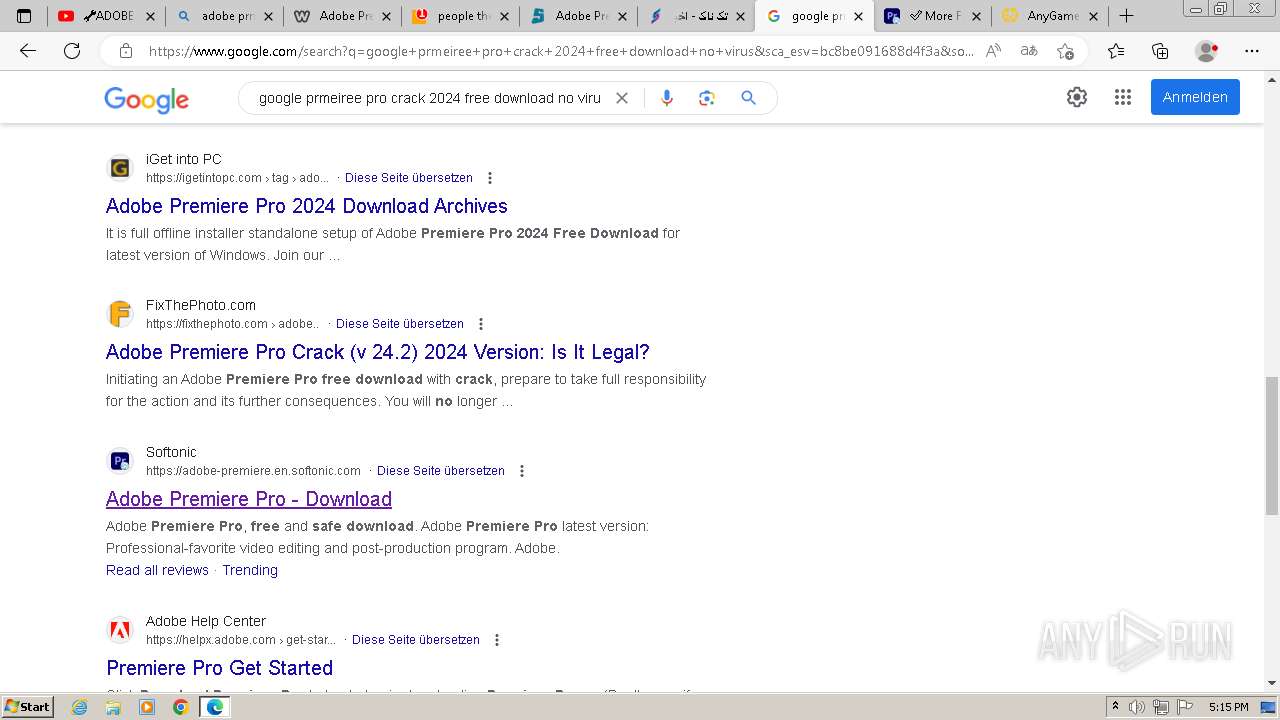The image size is (1280, 720).
Task: Click the translate page icon in address bar
Action: (x=1028, y=51)
